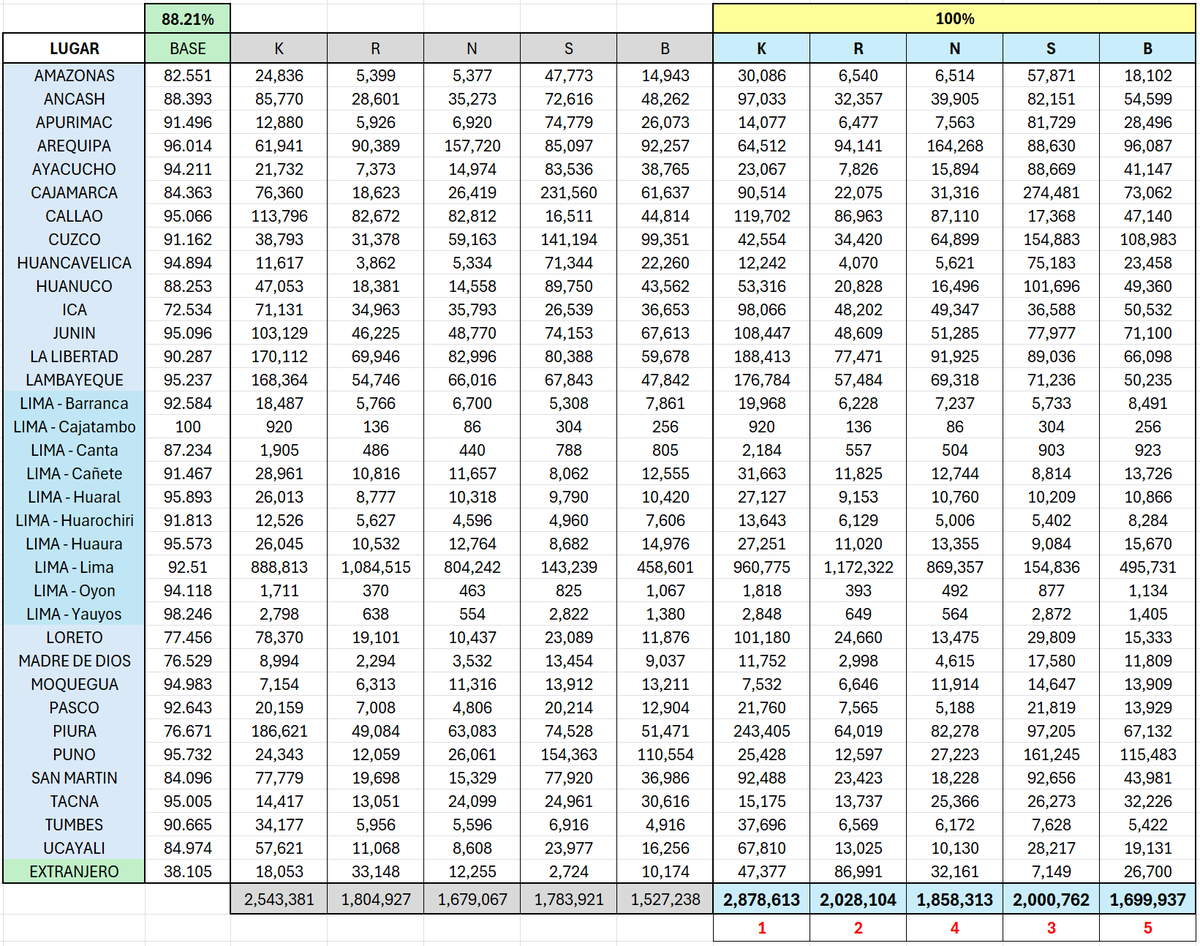This screenshot has height=946, width=1200.
Task: Select the MOQUEGUA row label
Action: pyautogui.click(x=74, y=684)
